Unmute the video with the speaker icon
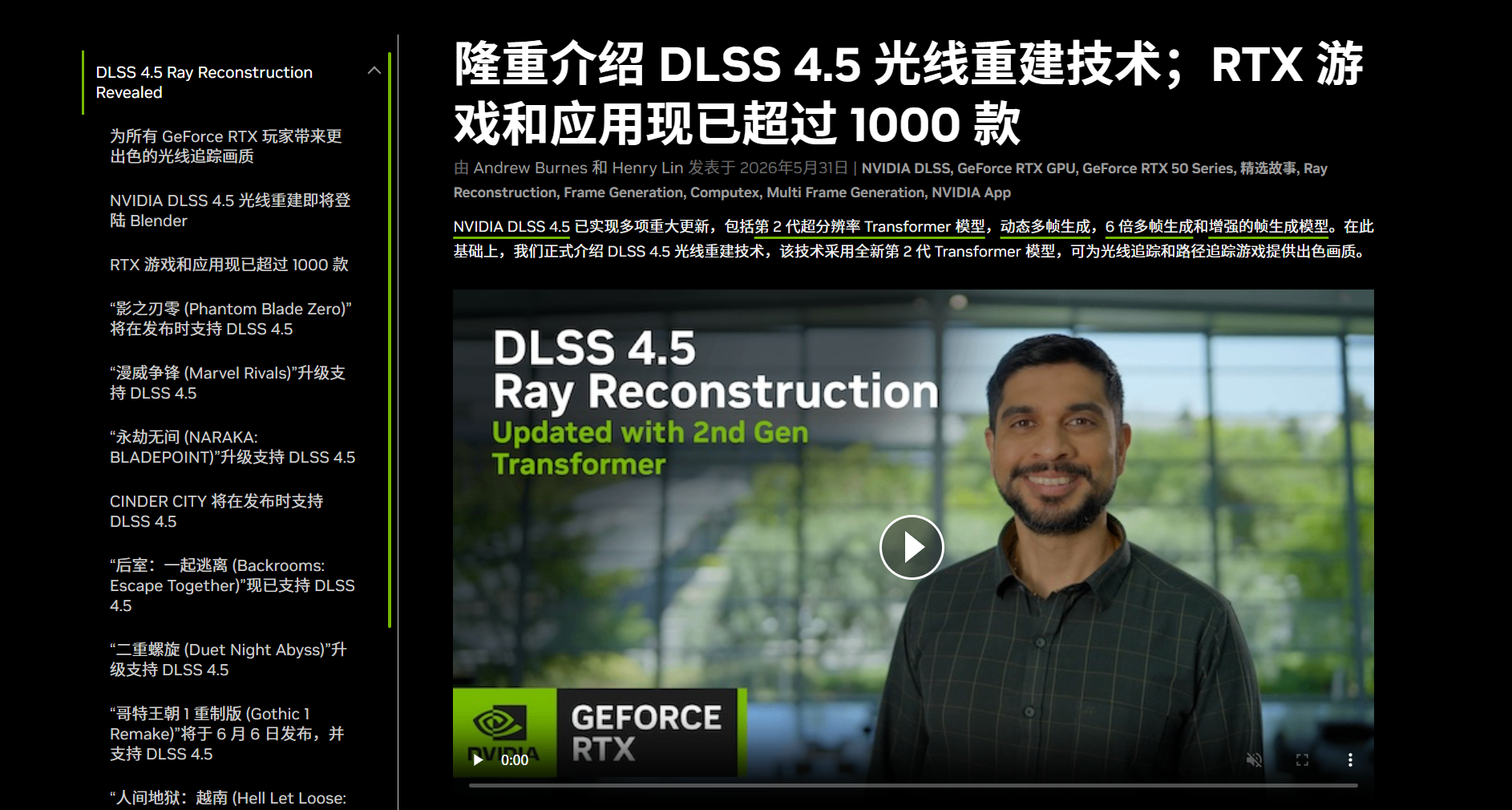This screenshot has height=810, width=1512. 1254,759
